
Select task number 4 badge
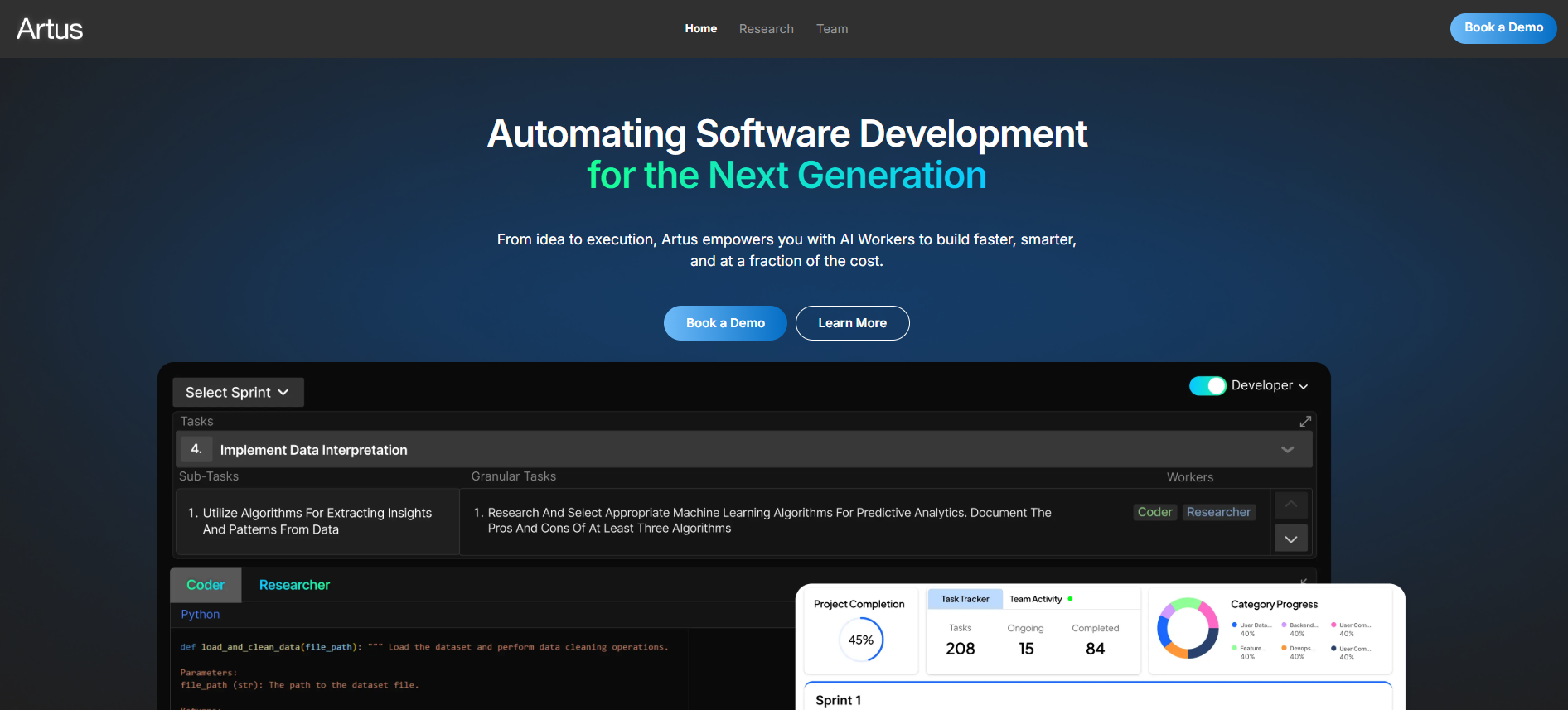[x=196, y=449]
